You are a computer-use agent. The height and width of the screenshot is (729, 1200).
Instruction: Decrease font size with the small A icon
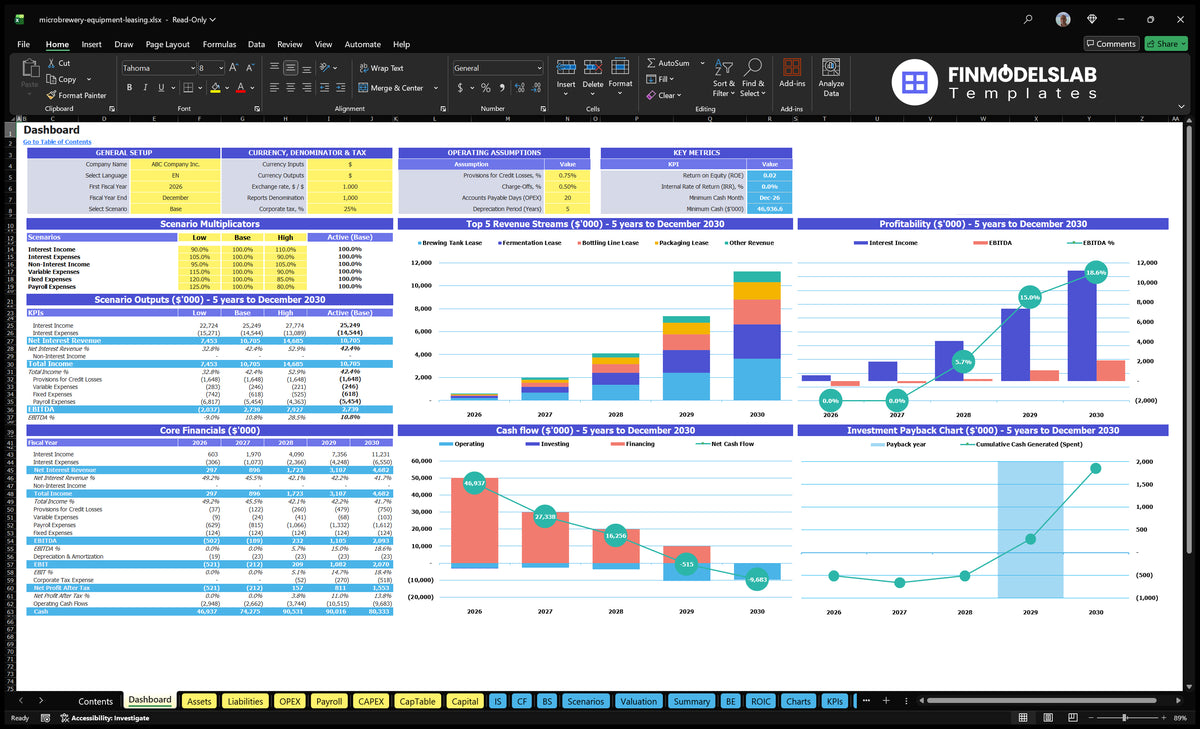[x=250, y=68]
